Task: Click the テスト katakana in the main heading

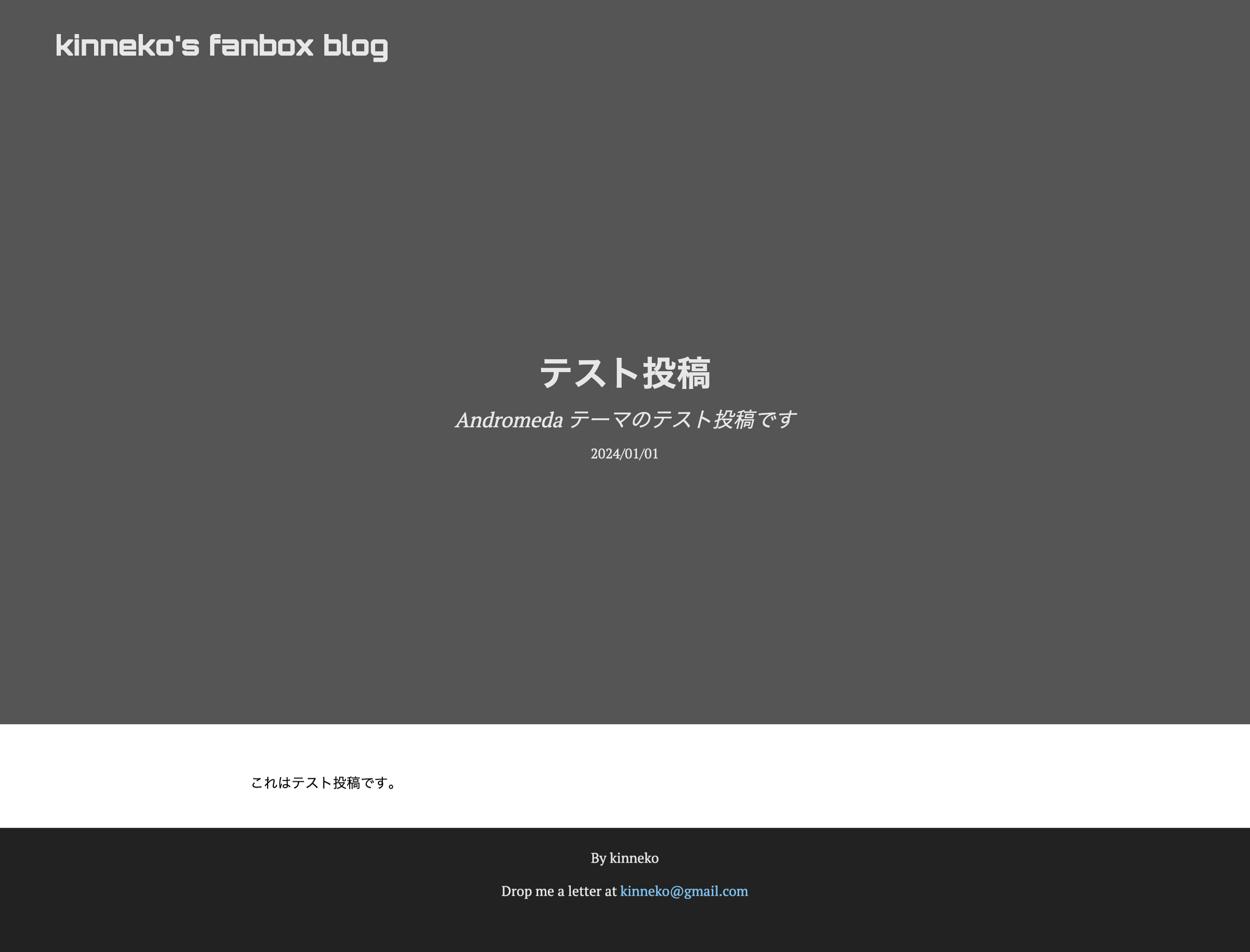Action: coord(590,373)
